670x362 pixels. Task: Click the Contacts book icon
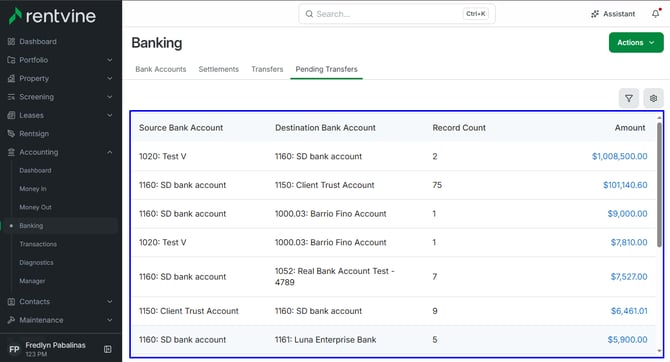[11, 301]
